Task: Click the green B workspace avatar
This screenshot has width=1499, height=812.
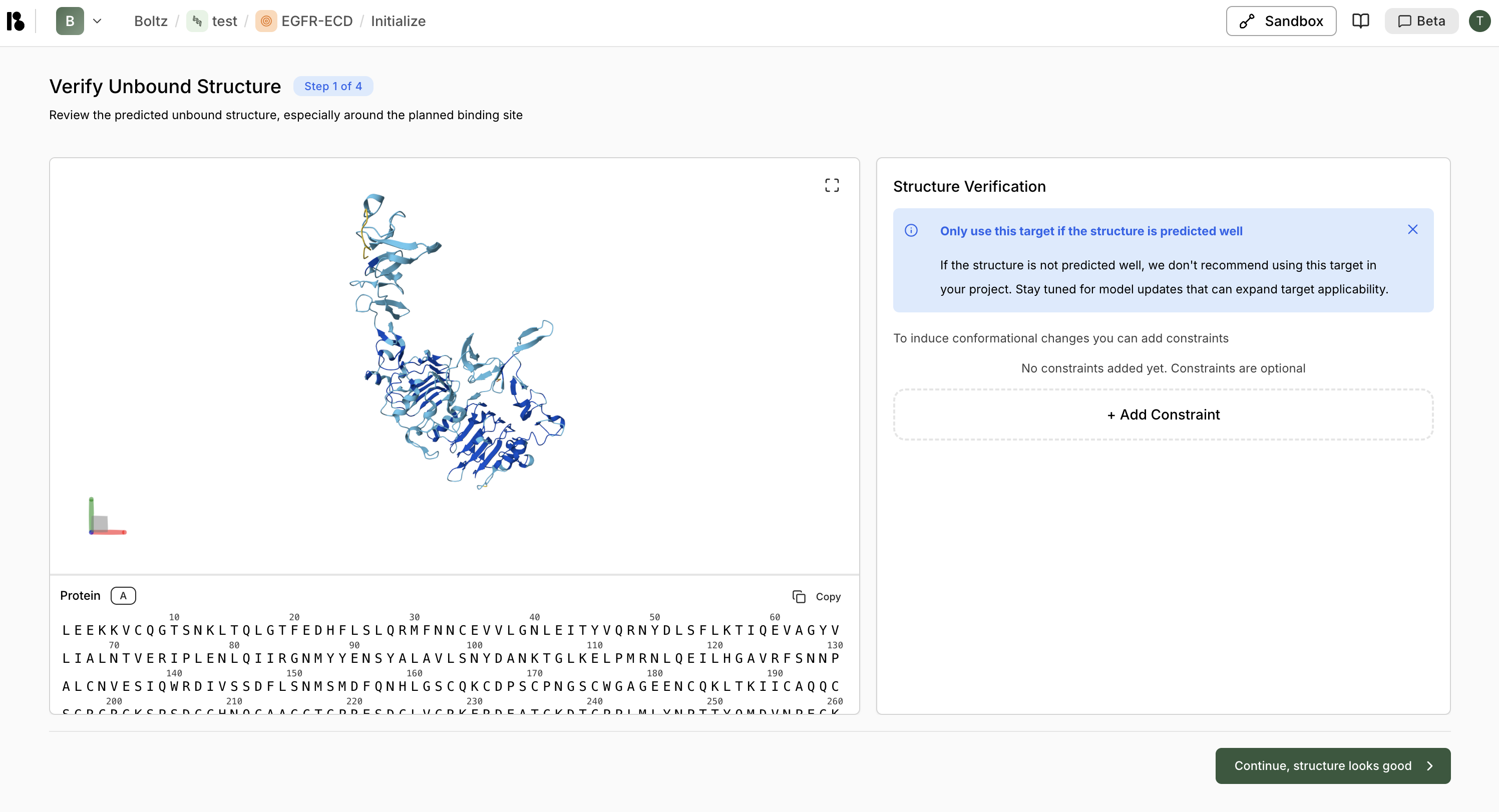Action: point(69,21)
